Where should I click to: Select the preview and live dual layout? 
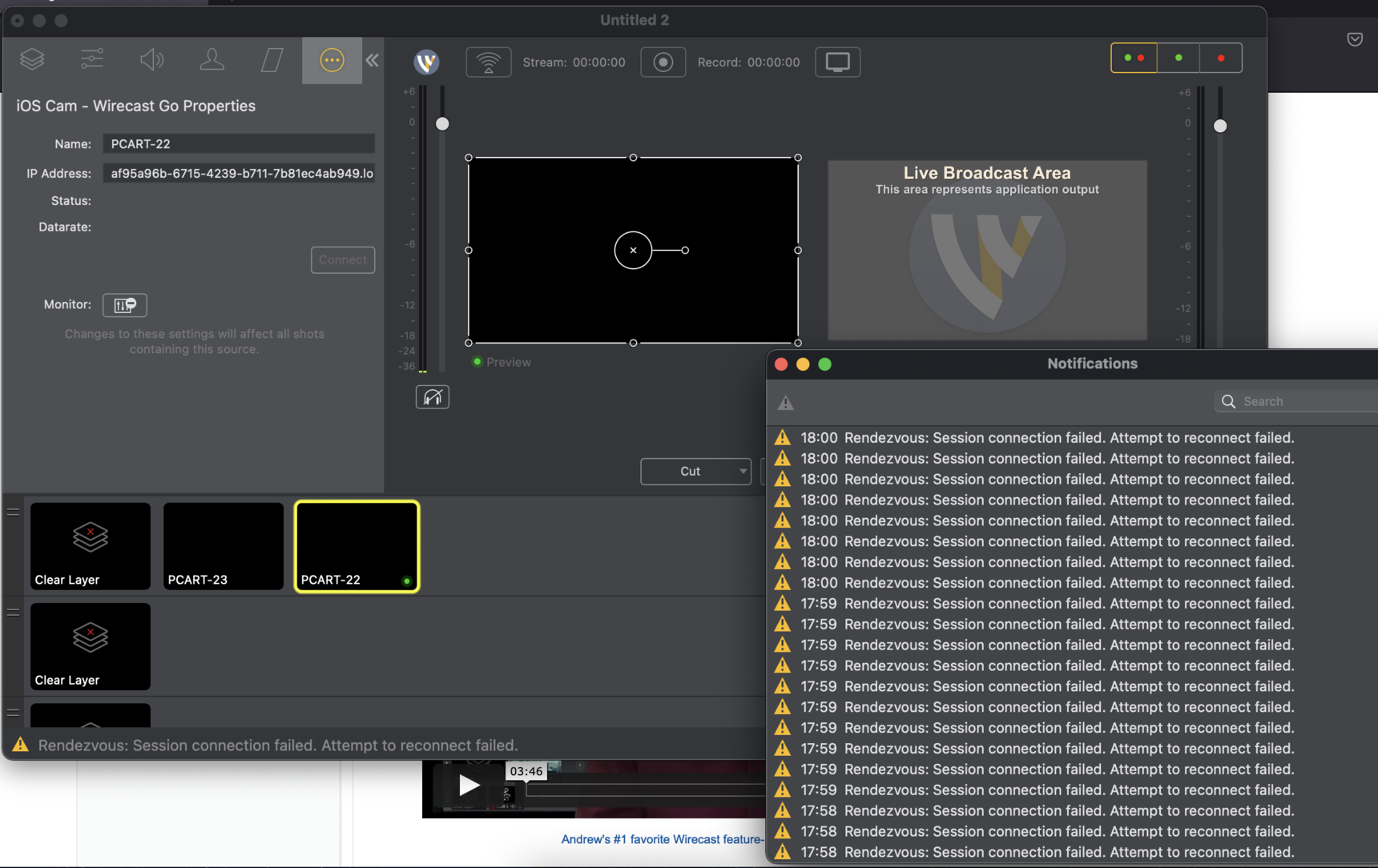point(1134,58)
